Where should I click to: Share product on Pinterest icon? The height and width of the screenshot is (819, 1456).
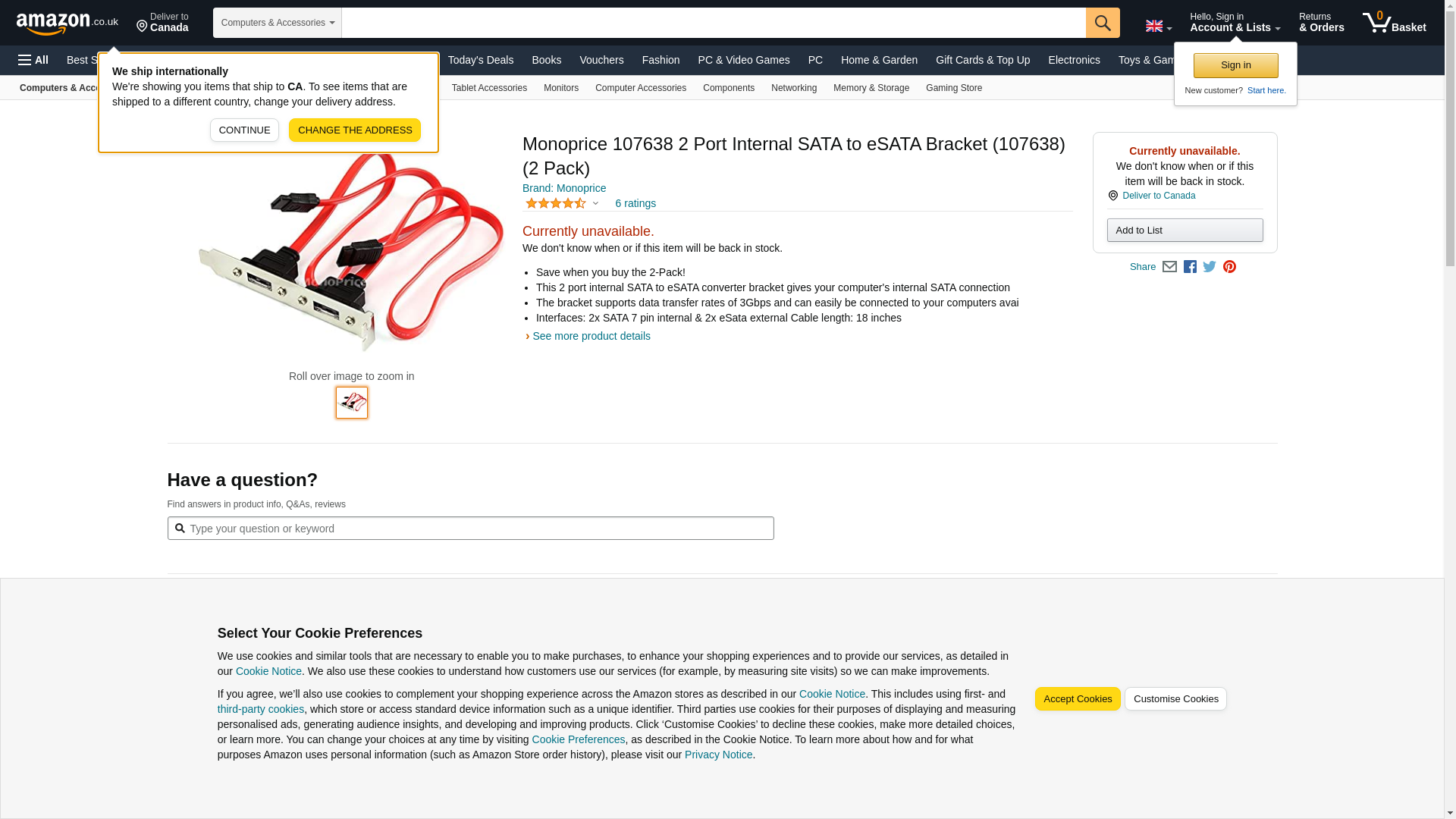(x=1229, y=267)
